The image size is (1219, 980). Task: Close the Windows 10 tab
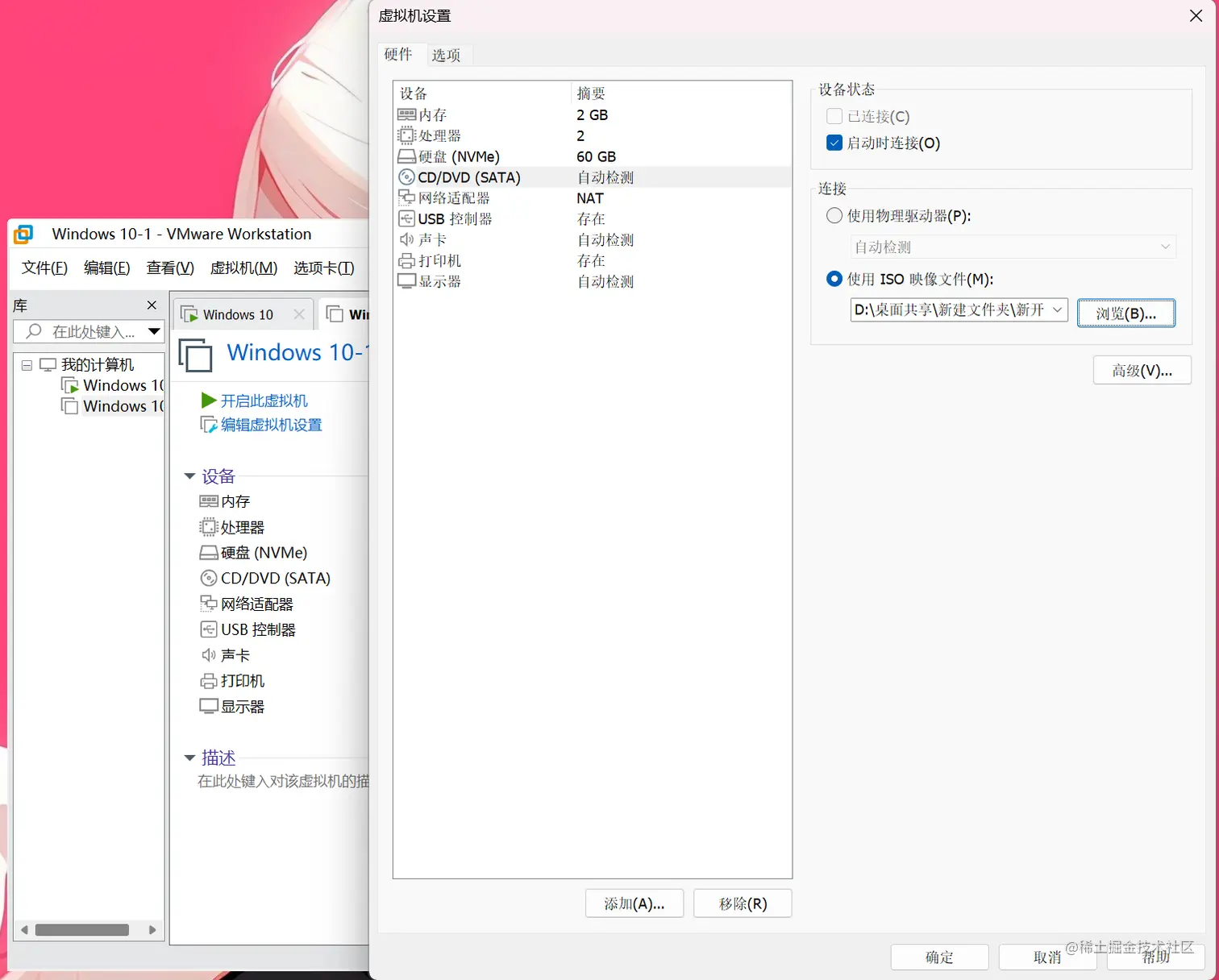[x=299, y=314]
